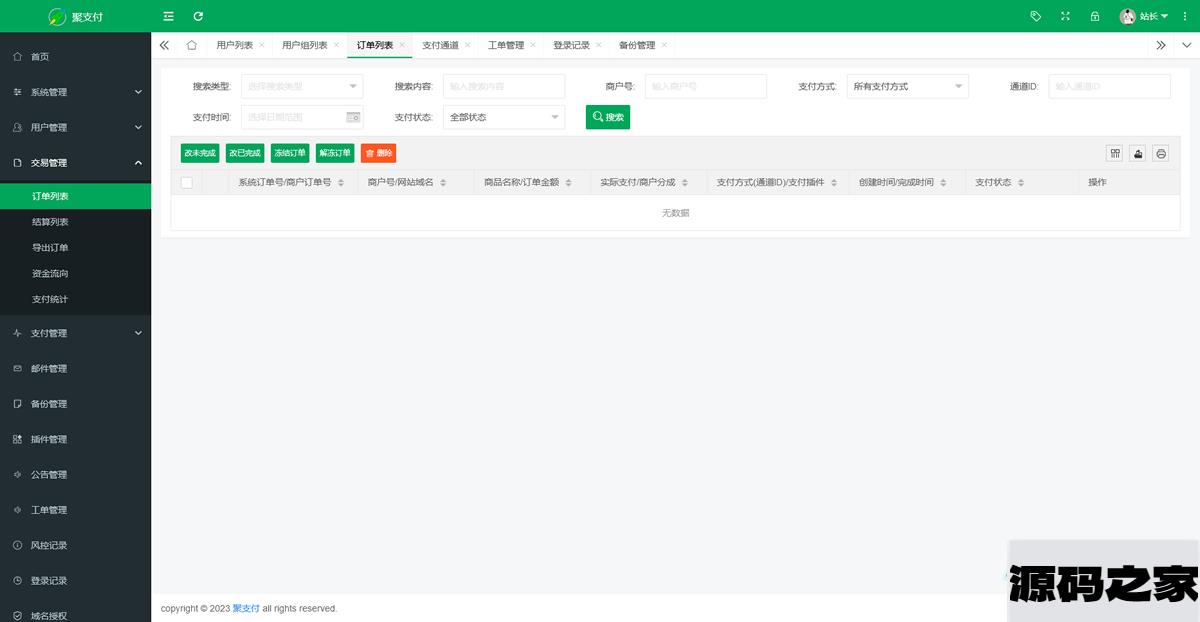Viewport: 1200px width, 622px height.
Task: Click the green 搜索 button
Action: 608,117
